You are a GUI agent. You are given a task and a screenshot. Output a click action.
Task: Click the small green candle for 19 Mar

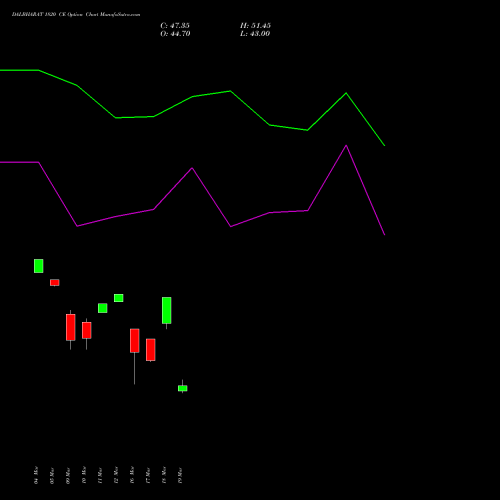pos(183,388)
